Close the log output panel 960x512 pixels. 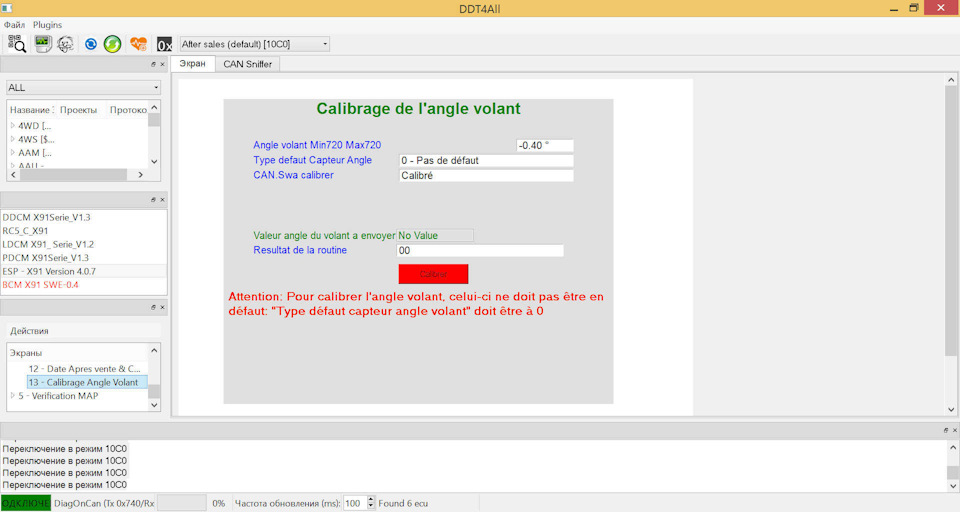tap(954, 431)
